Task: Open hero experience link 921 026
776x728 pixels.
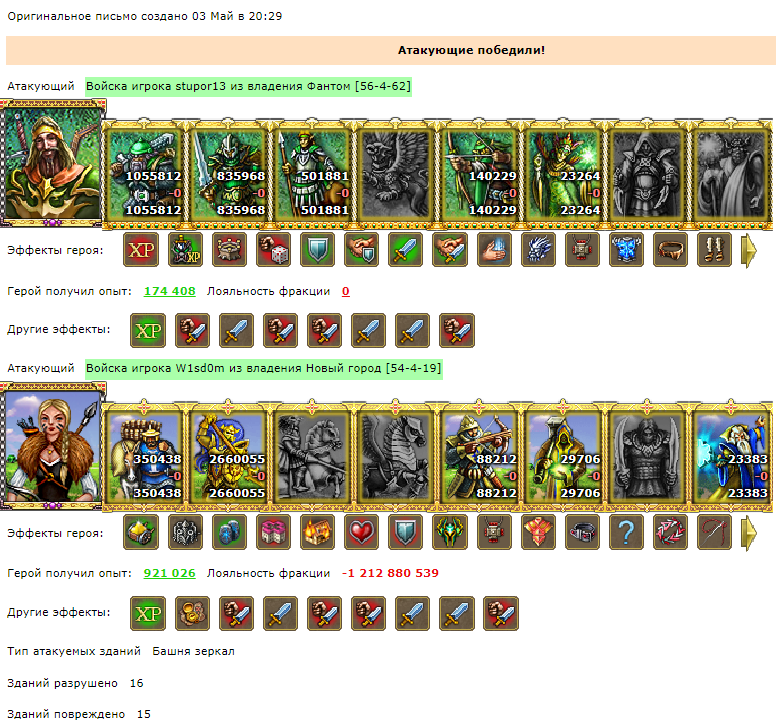Action: pos(170,573)
